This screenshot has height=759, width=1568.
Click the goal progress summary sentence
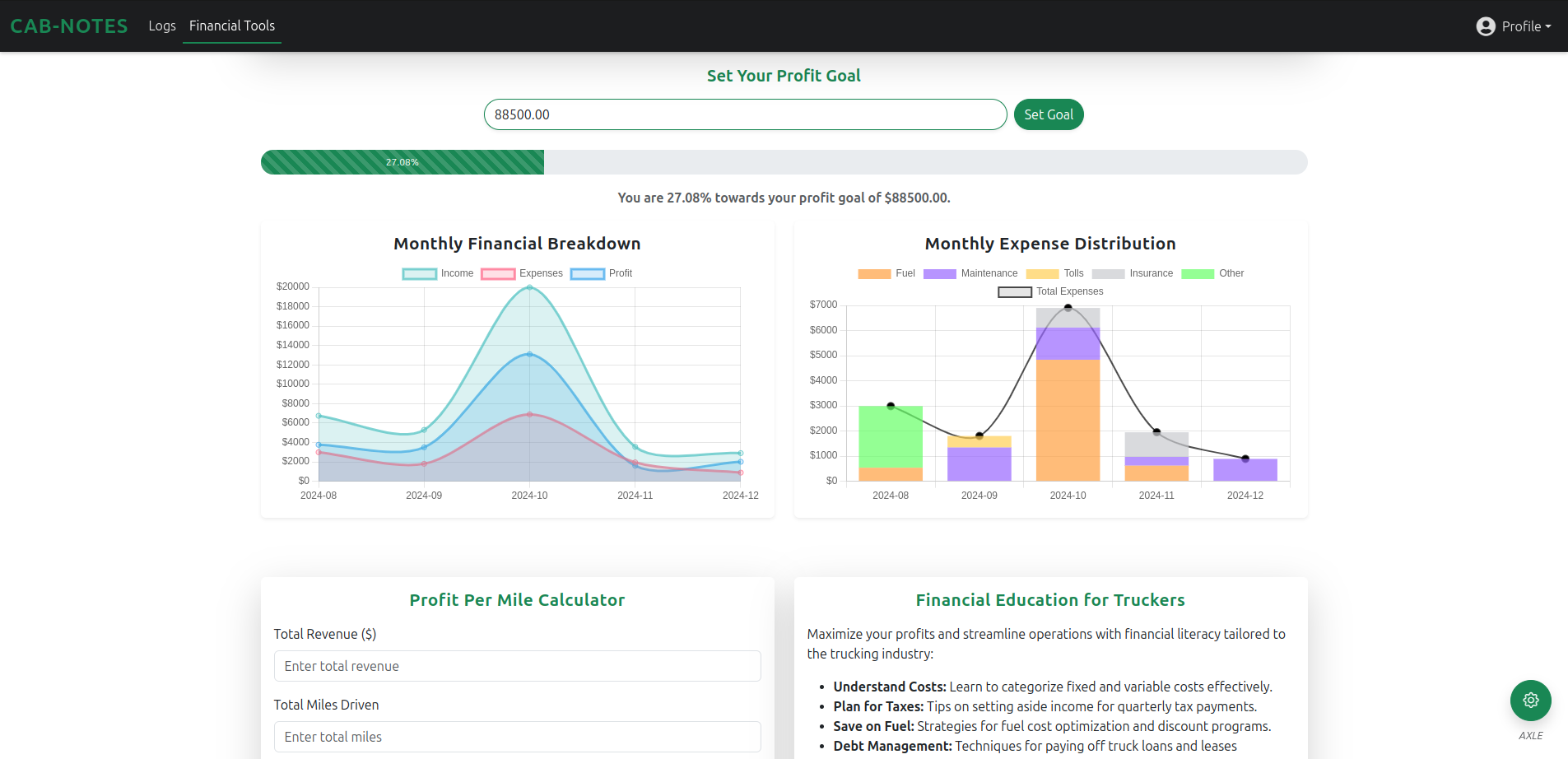point(784,198)
